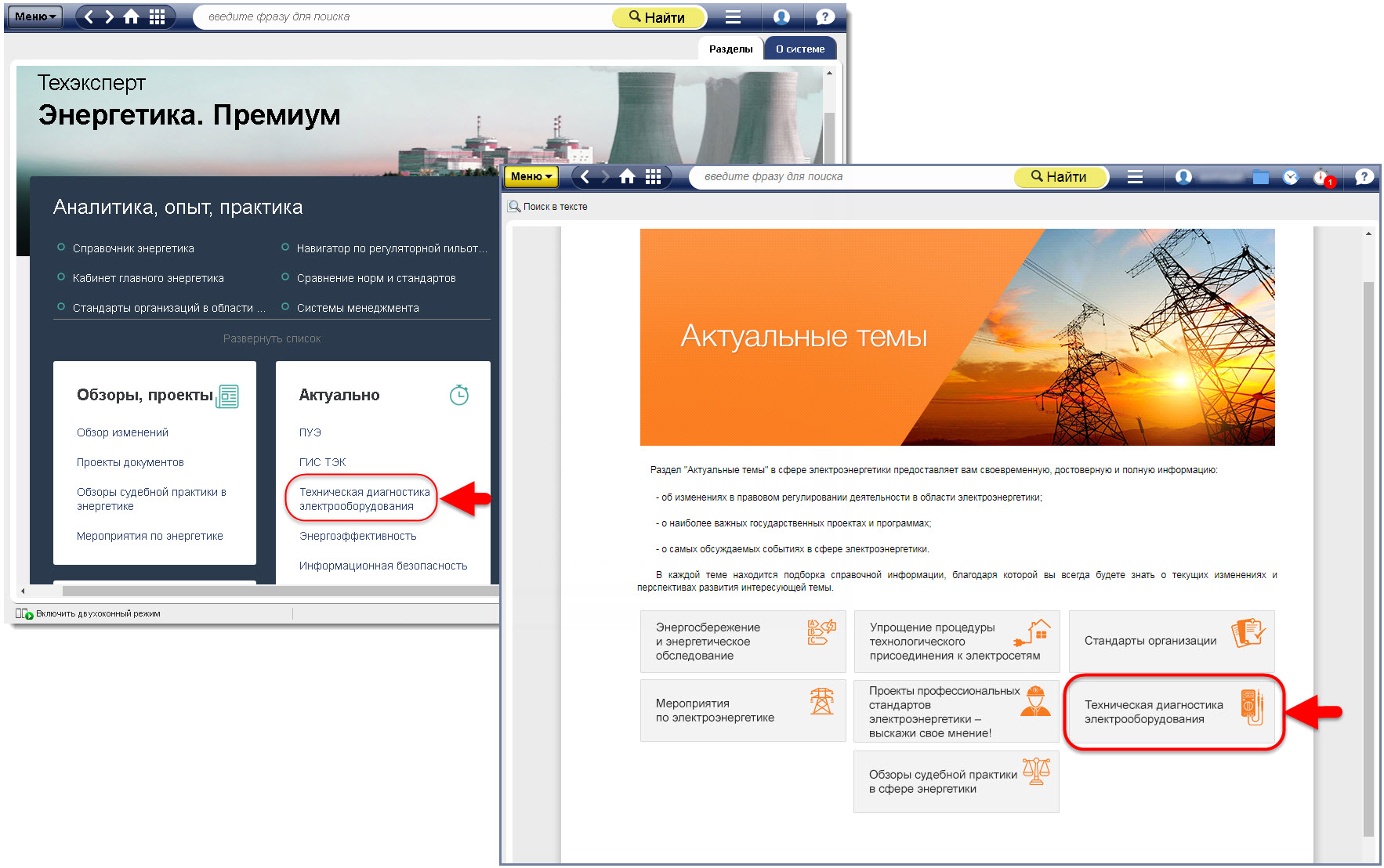Image resolution: width=1384 pixels, height=868 pixels.
Task: Open Стандарты организаций в области link
Action: 168,308
